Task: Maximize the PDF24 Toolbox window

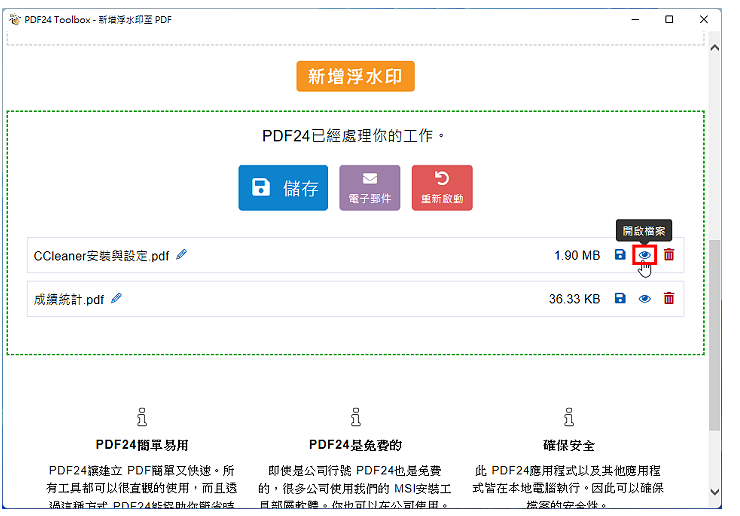Action: (669, 19)
